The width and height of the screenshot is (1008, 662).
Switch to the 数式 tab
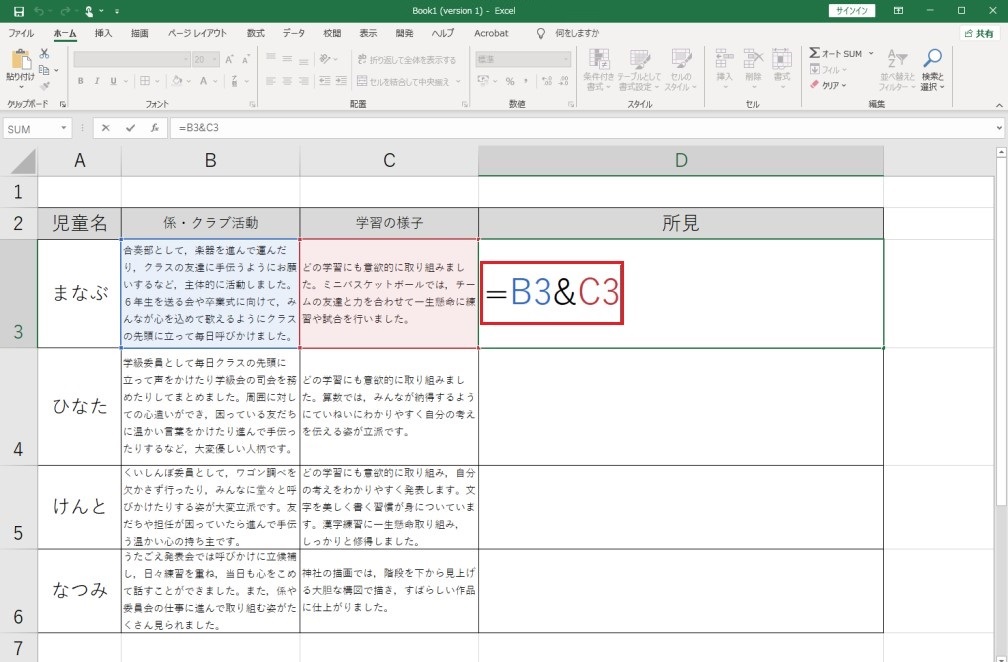pos(255,33)
